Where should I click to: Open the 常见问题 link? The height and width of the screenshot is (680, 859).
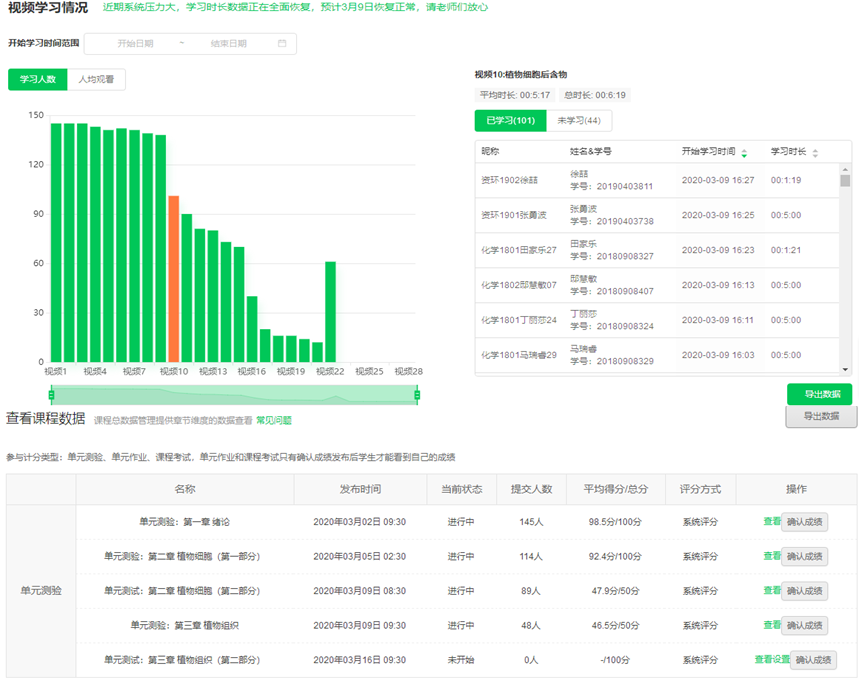274,420
